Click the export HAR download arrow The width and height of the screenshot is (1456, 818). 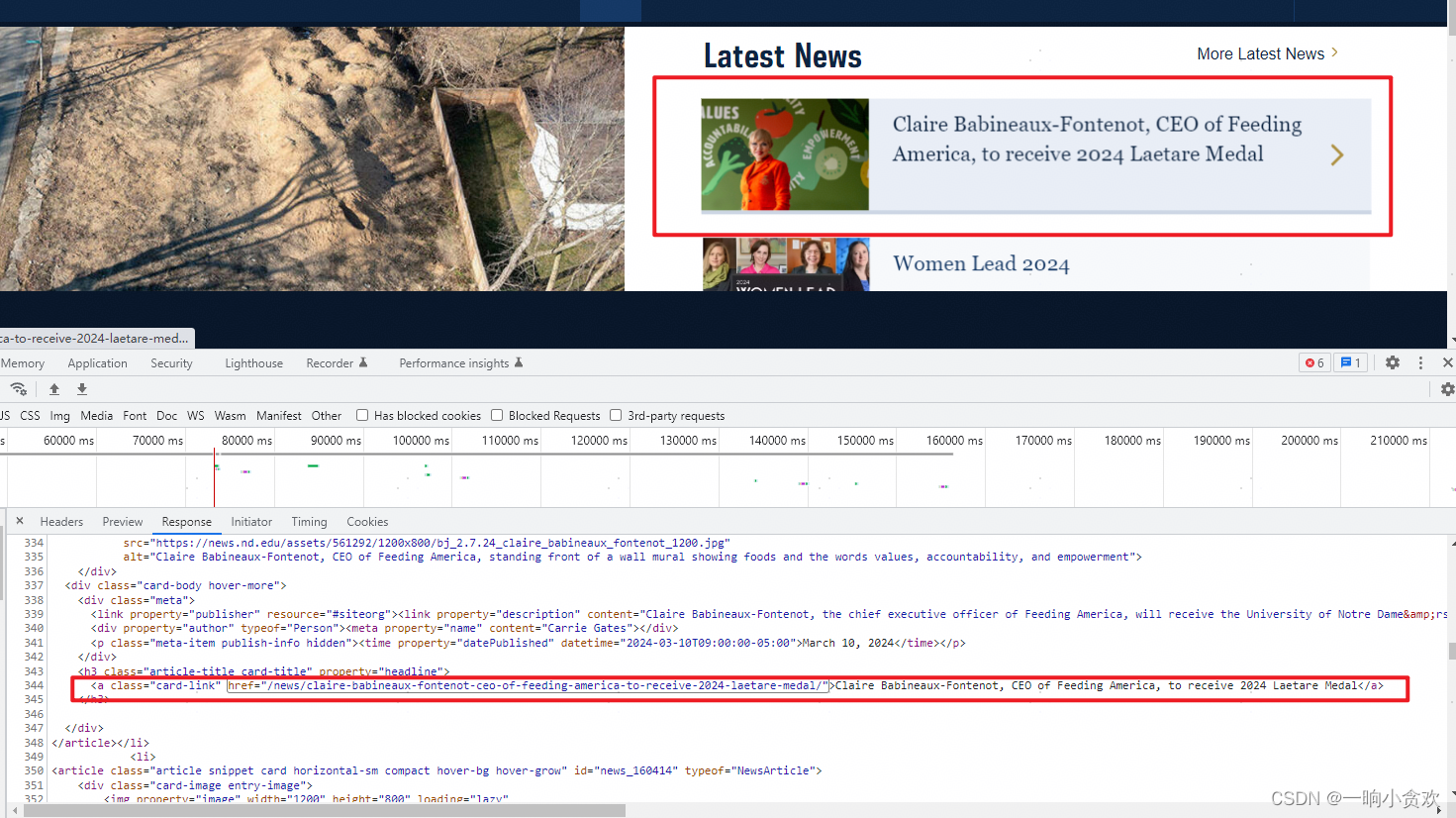pyautogui.click(x=82, y=389)
